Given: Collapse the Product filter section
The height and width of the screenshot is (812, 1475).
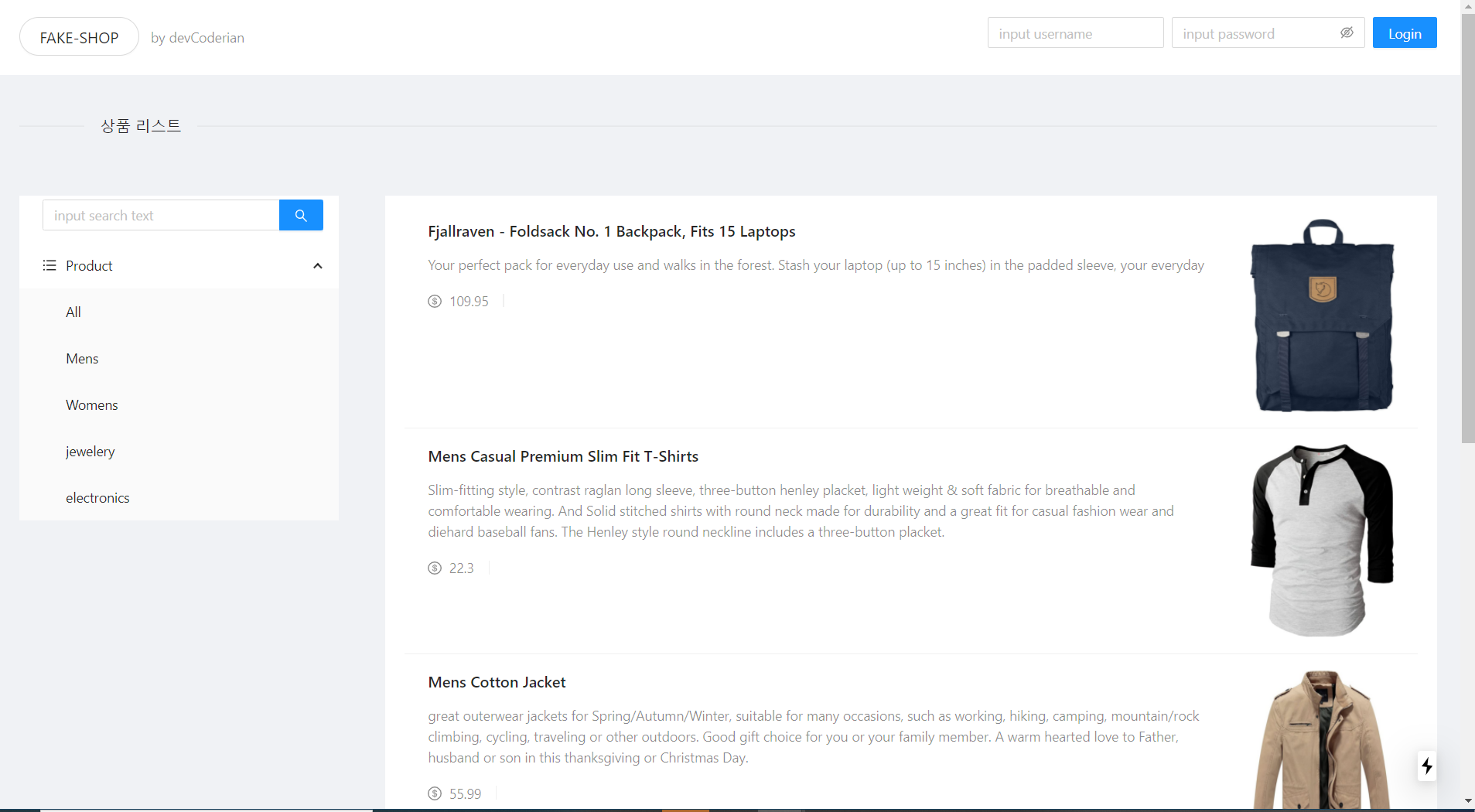Looking at the screenshot, I should point(317,265).
